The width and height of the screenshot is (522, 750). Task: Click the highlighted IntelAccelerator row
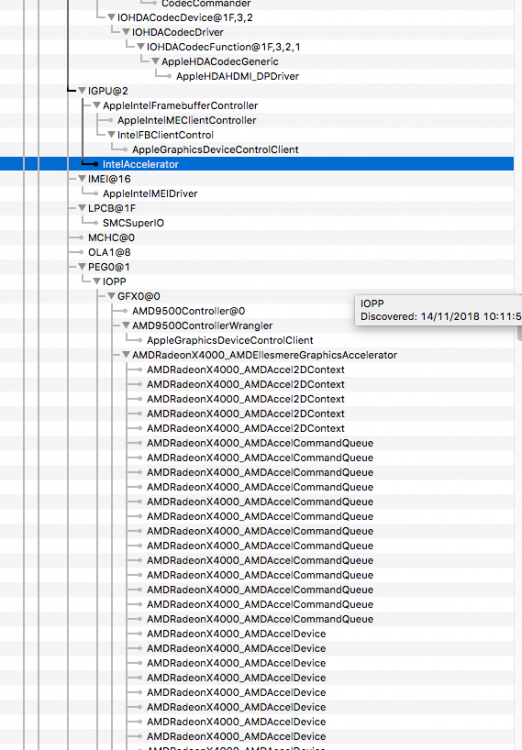257,165
